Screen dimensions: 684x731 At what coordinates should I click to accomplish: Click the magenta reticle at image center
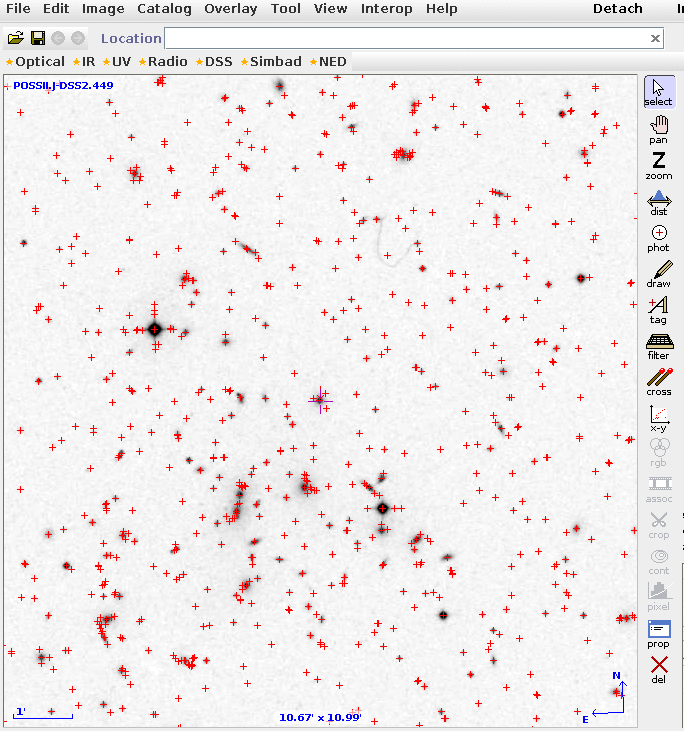click(x=320, y=399)
